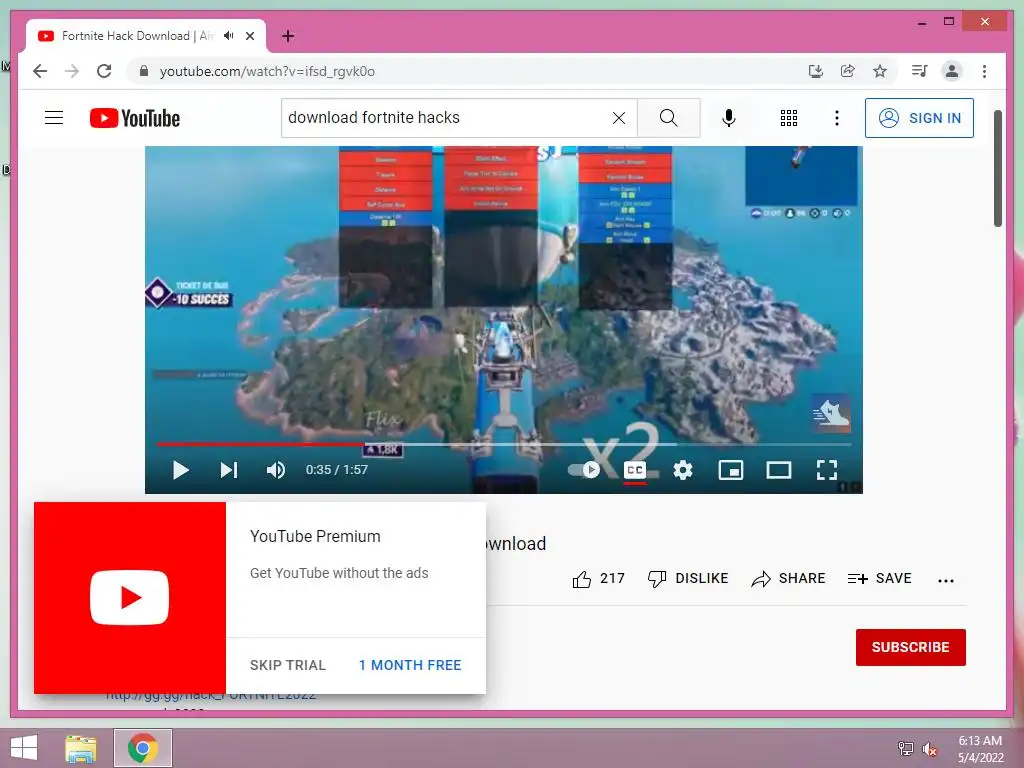Open YouTube settings three-dot menu
Screen dimensions: 1024x768
coord(837,118)
